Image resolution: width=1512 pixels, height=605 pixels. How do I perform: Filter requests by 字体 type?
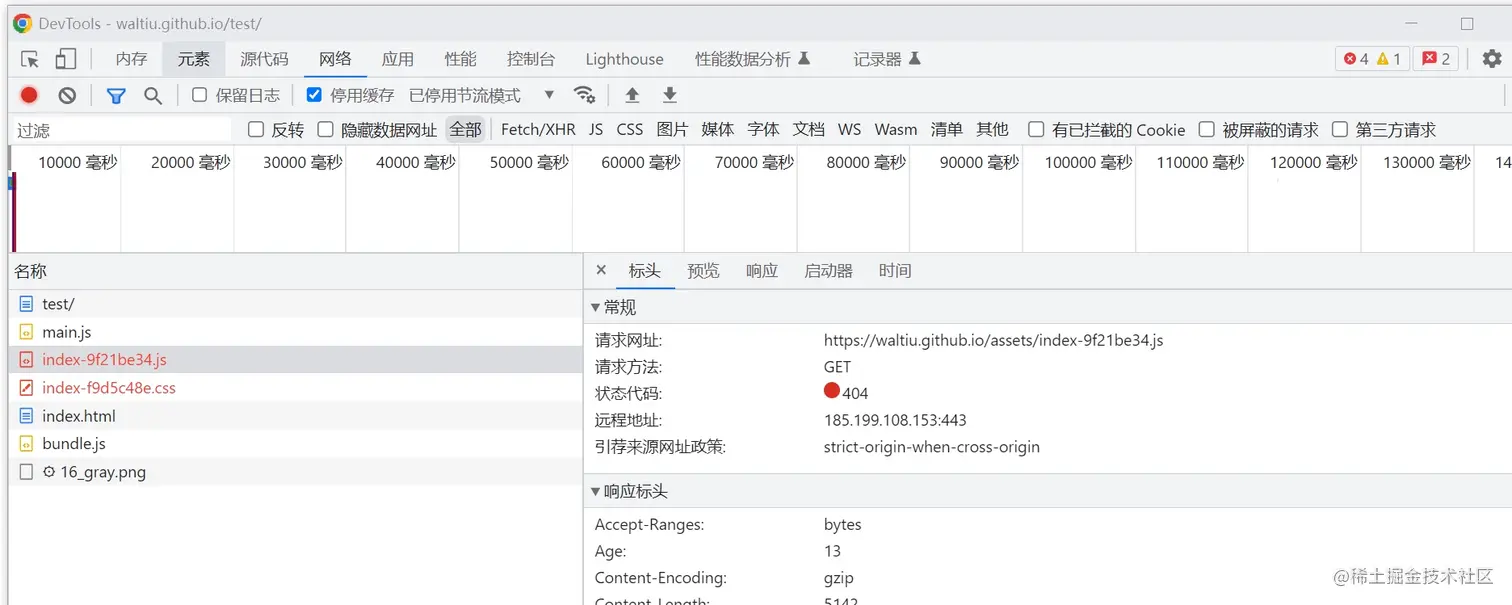coord(763,129)
